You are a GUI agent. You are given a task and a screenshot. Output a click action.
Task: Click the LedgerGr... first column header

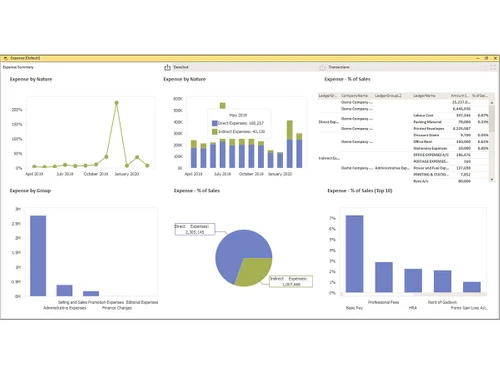click(x=328, y=96)
